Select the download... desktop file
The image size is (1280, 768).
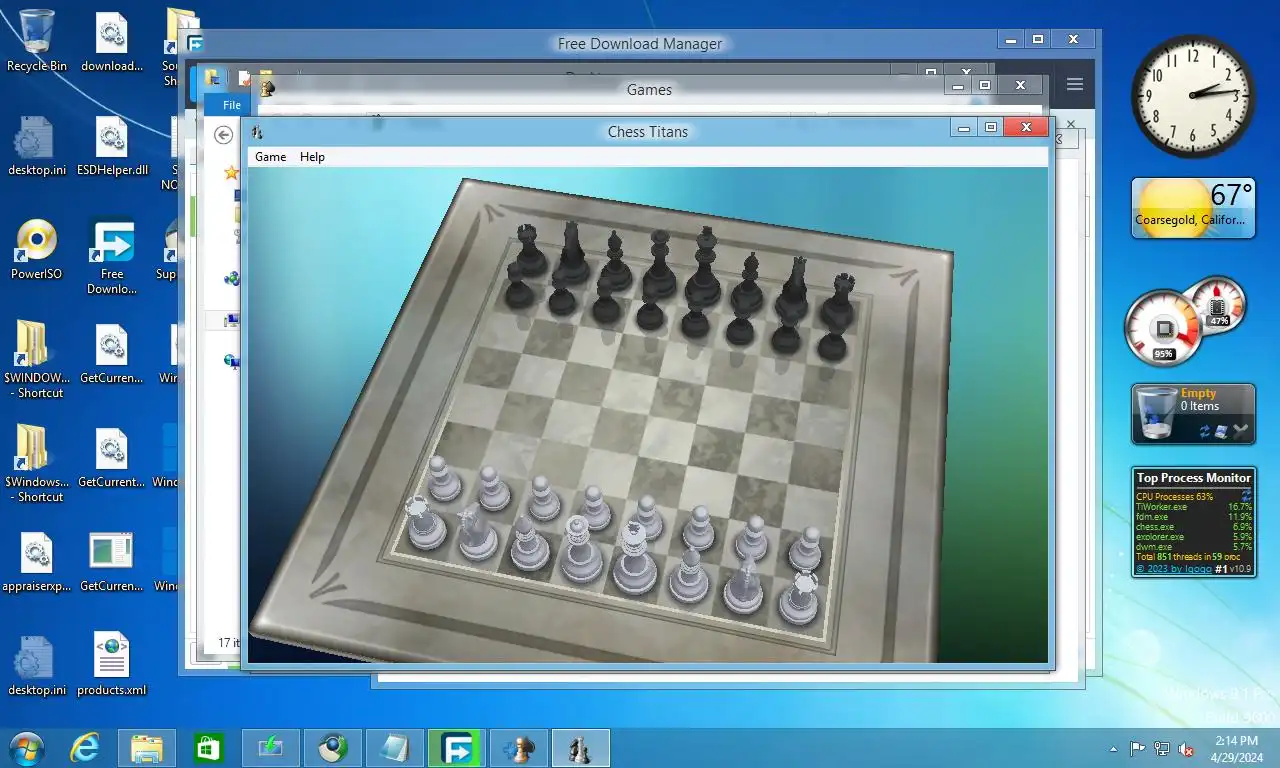112,41
